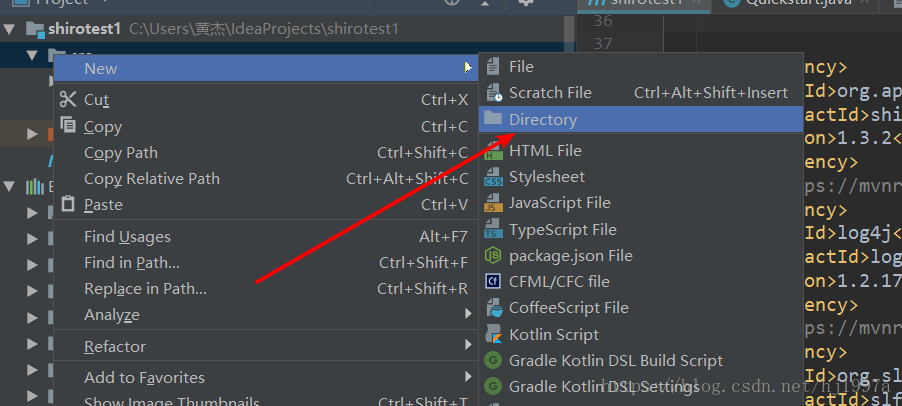Click the project tree vertical scrollbar
The image size is (902, 406).
(x=569, y=35)
